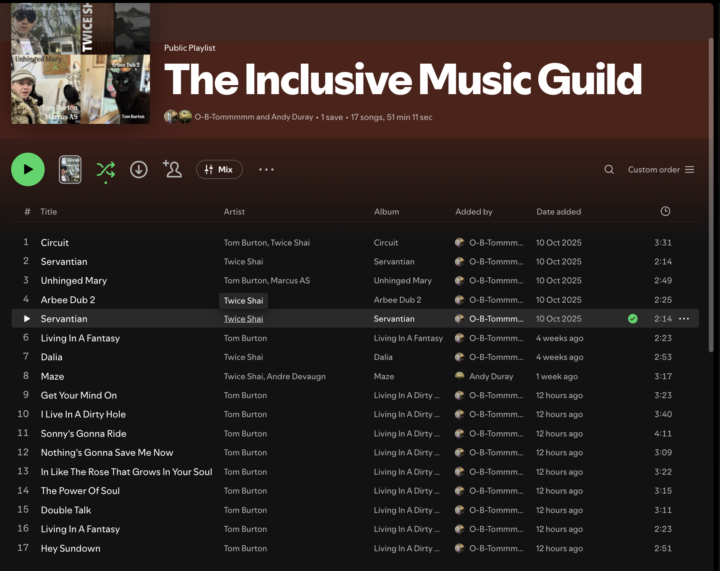Image resolution: width=720 pixels, height=571 pixels.
Task: Sort by the Added by column header
Action: (x=473, y=212)
